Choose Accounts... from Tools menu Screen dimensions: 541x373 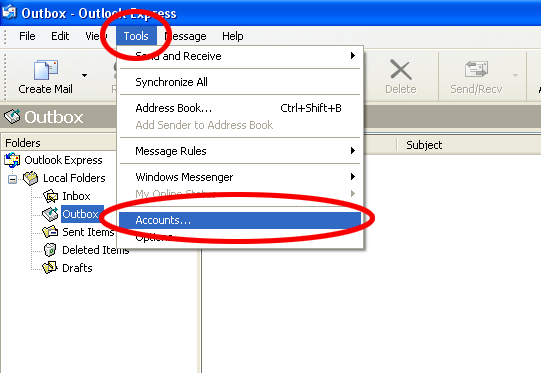coord(240,220)
